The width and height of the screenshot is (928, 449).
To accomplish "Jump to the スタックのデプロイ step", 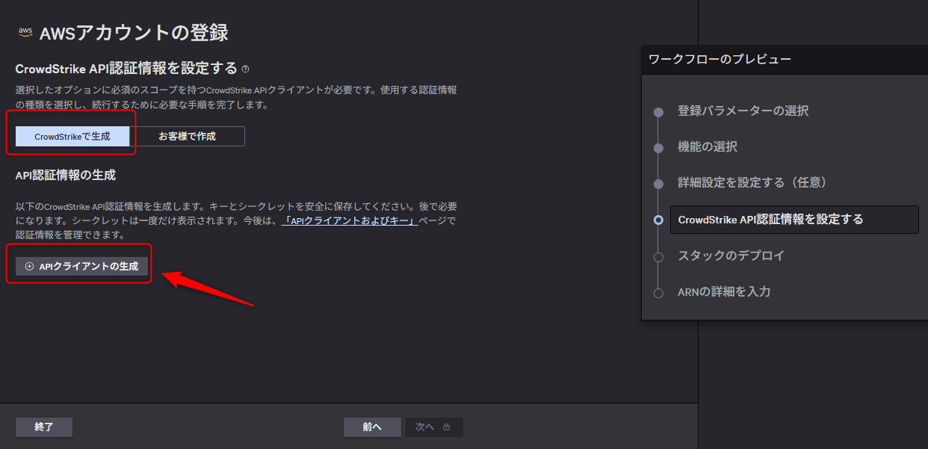I will (730, 256).
